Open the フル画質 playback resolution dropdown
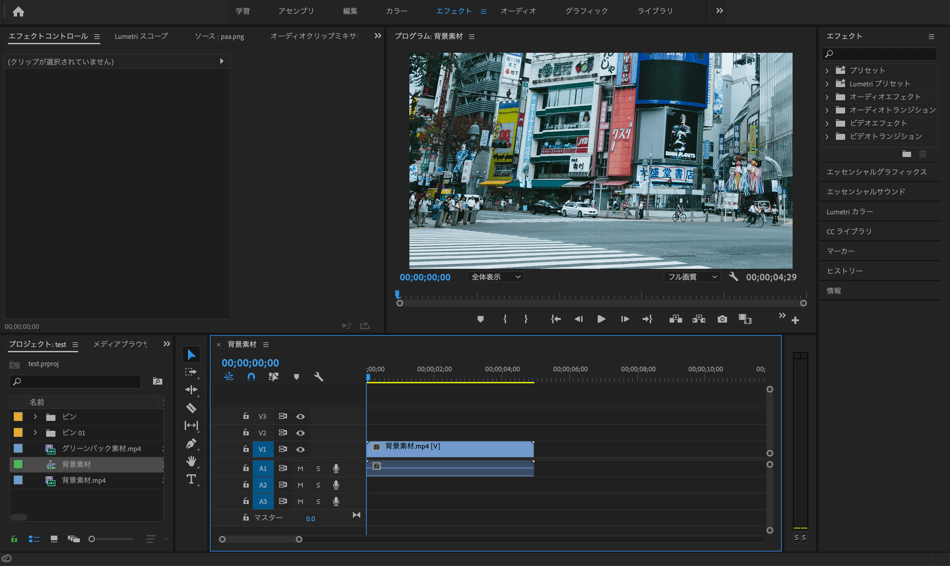Viewport: 950px width, 566px height. 692,277
